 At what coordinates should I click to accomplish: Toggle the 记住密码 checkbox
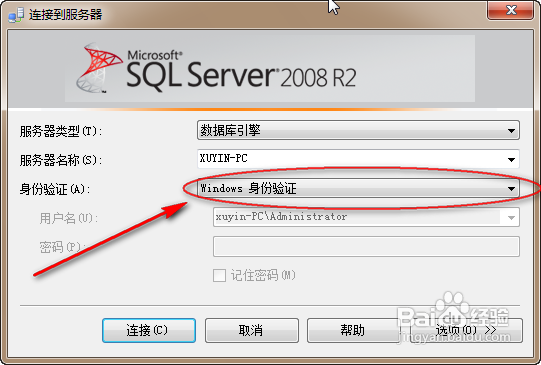[219, 275]
